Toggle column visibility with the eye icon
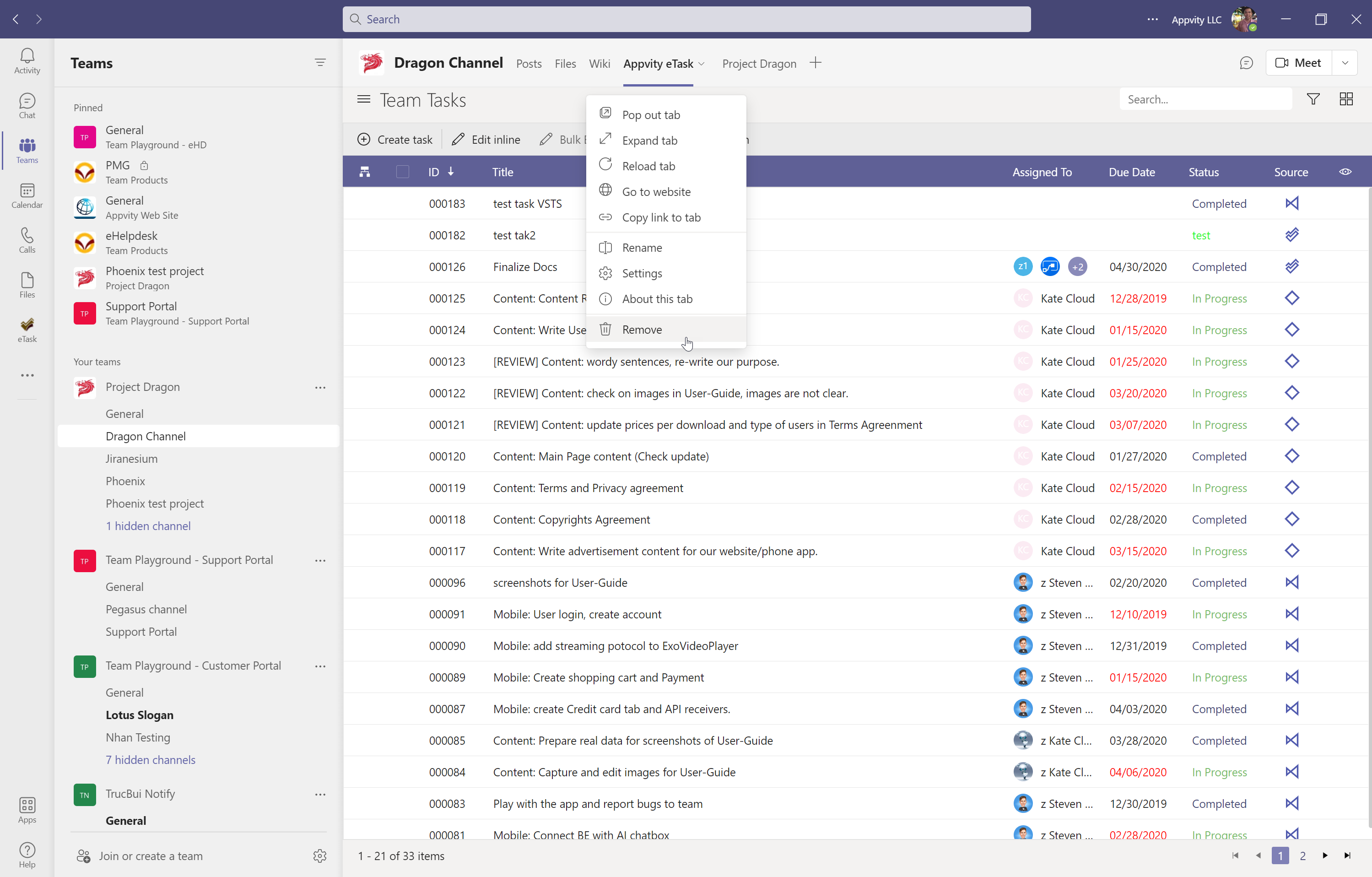The image size is (1372, 877). click(x=1346, y=172)
